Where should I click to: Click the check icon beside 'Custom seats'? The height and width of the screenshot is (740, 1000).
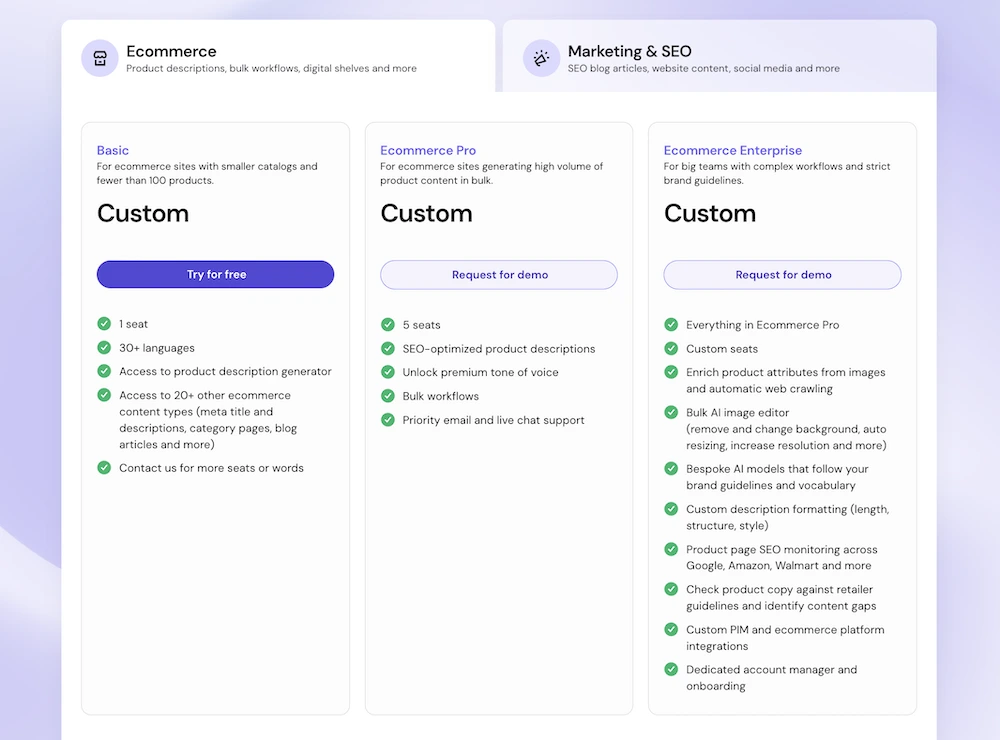[671, 348]
